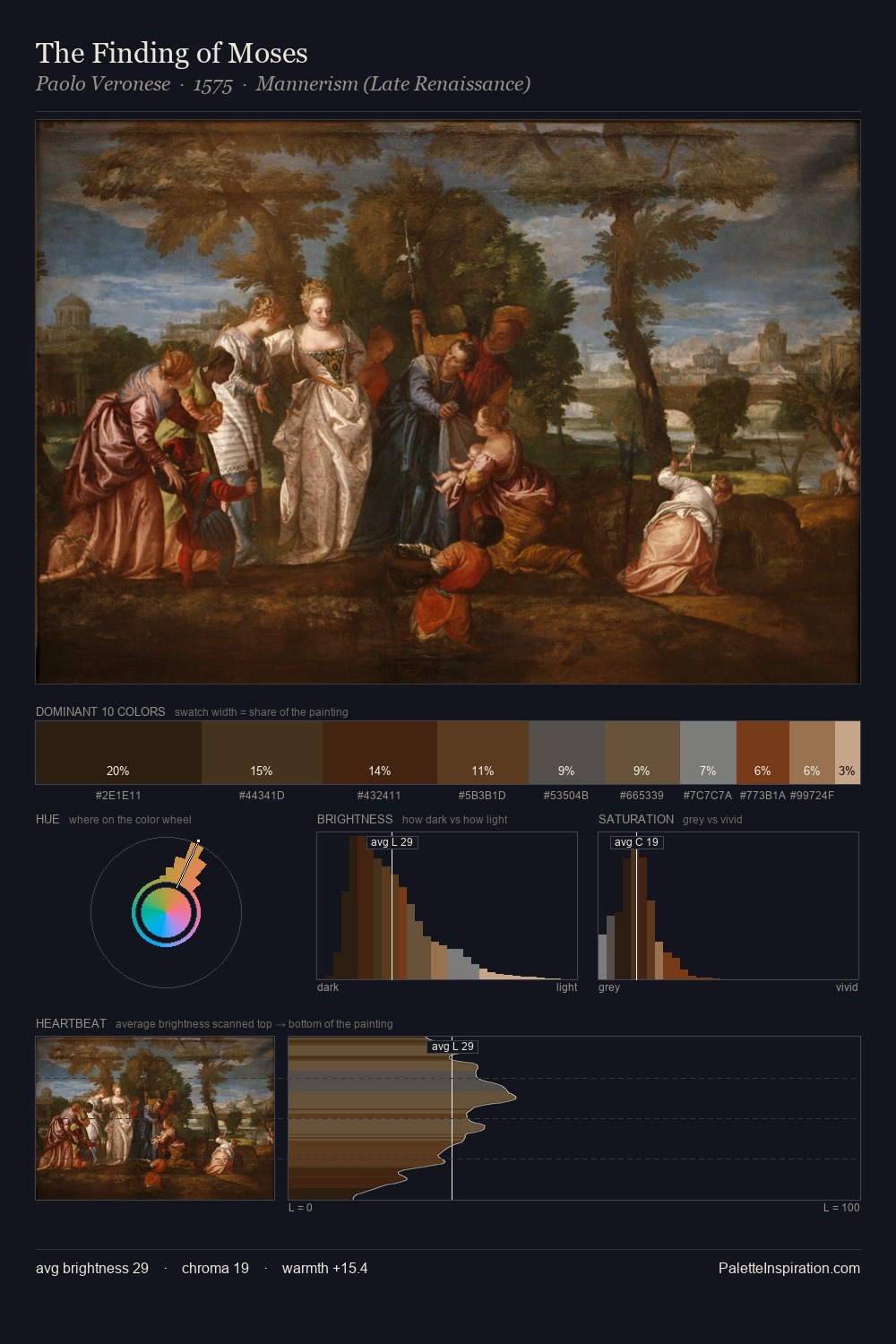Select the 15% swatch #44341D
The width and height of the screenshot is (896, 1344).
tap(262, 753)
